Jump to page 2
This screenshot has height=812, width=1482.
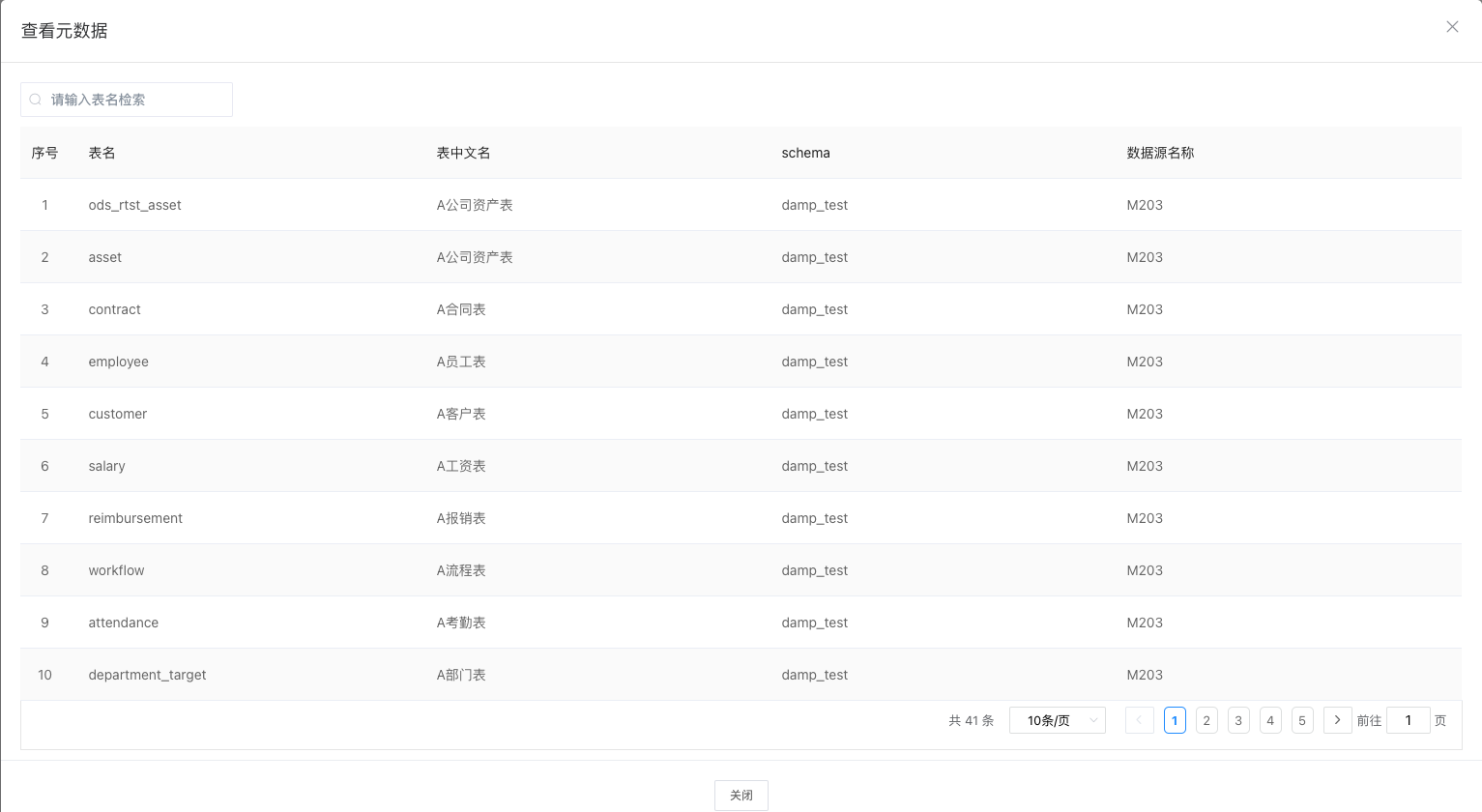(1206, 720)
